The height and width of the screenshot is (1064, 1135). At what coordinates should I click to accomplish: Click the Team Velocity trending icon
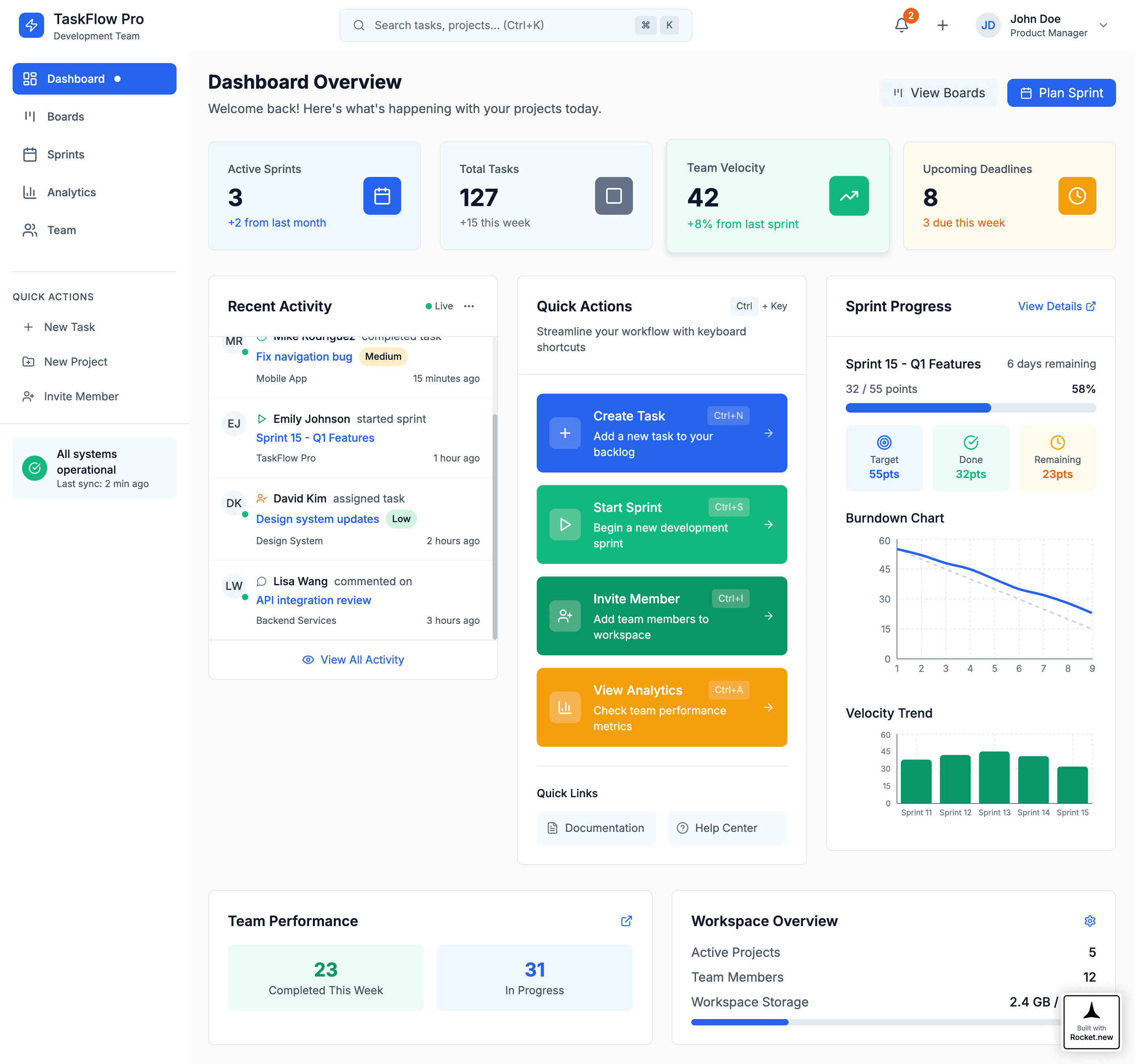848,196
